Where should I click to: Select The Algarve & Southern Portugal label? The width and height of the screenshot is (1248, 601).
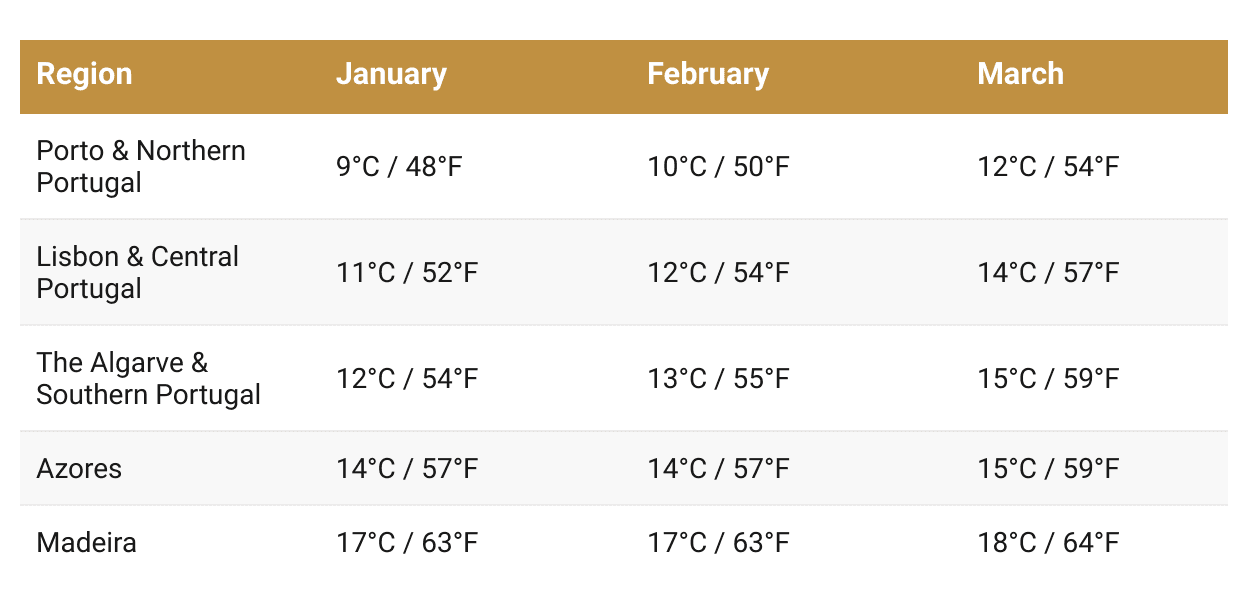148,379
